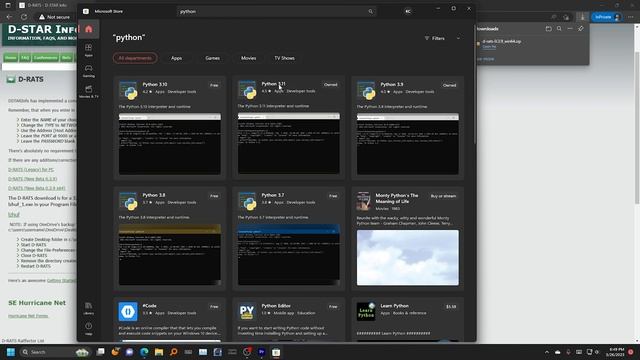The width and height of the screenshot is (640, 360).
Task: Select All departments filter
Action: pyautogui.click(x=135, y=58)
